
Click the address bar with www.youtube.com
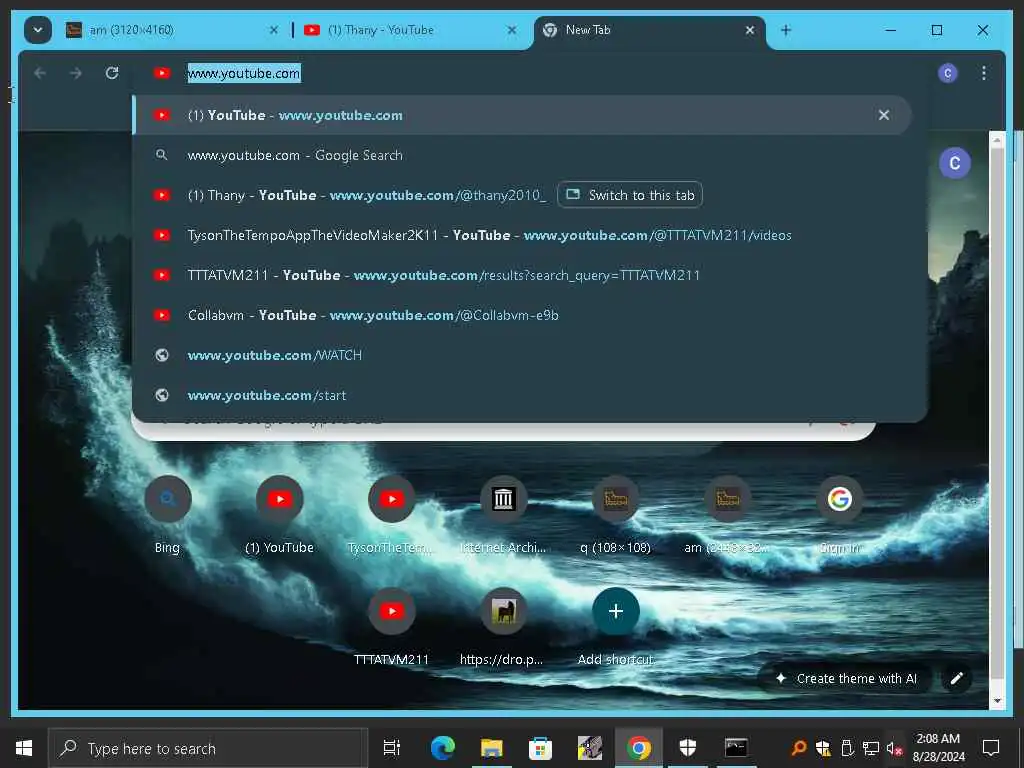point(529,73)
